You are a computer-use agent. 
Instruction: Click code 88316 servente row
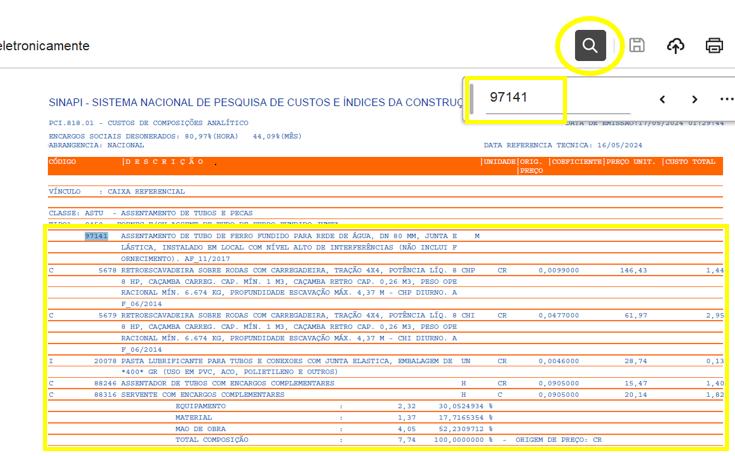pyautogui.click(x=104, y=395)
